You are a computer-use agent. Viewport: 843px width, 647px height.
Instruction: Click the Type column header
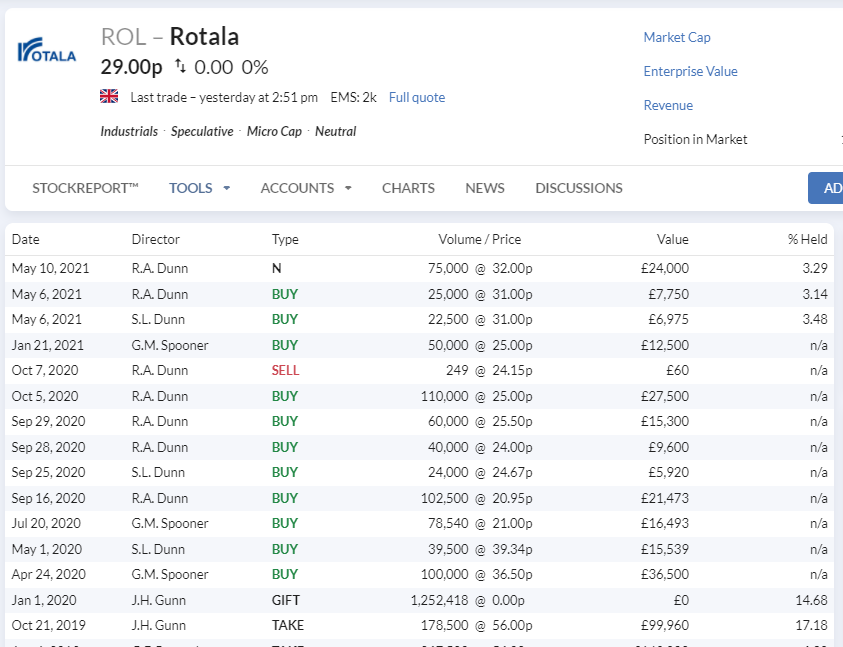285,239
